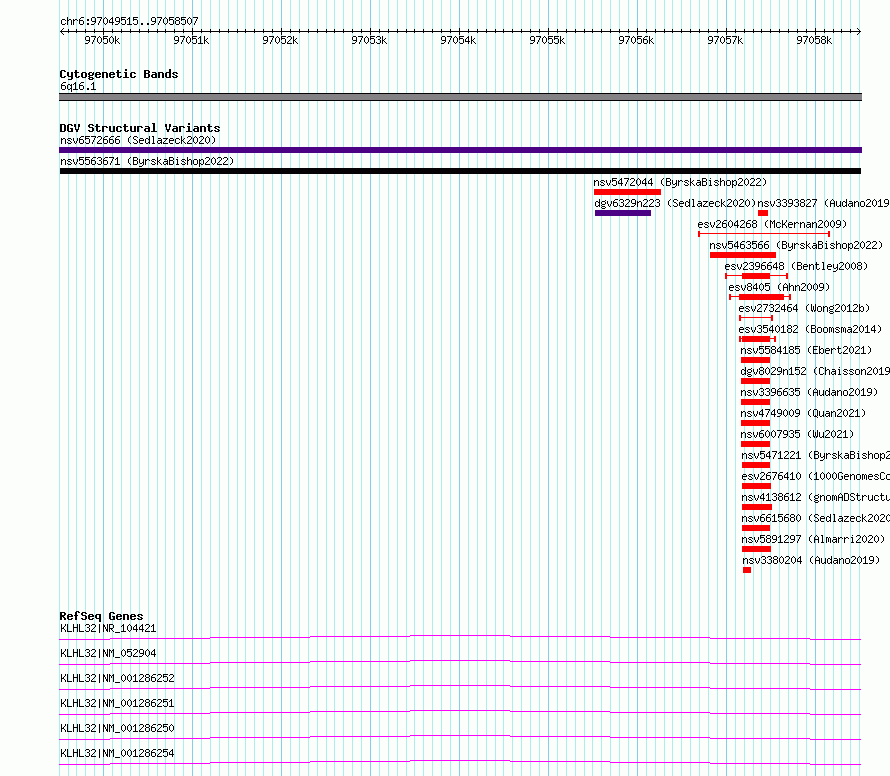Click the red bar under dgv8029n152
This screenshot has height=776, width=890.
[x=755, y=381]
